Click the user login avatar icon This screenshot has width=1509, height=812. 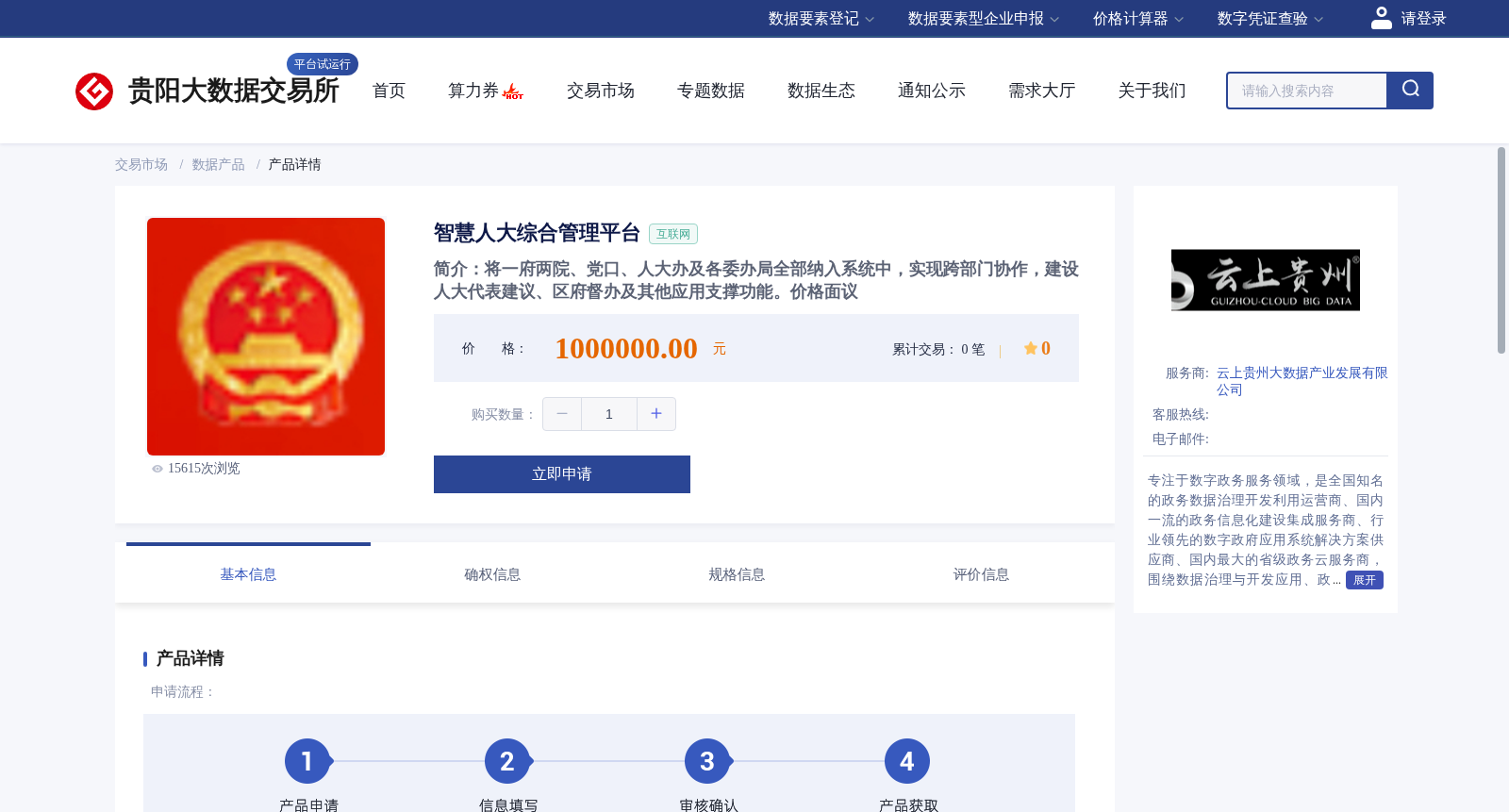[1382, 18]
